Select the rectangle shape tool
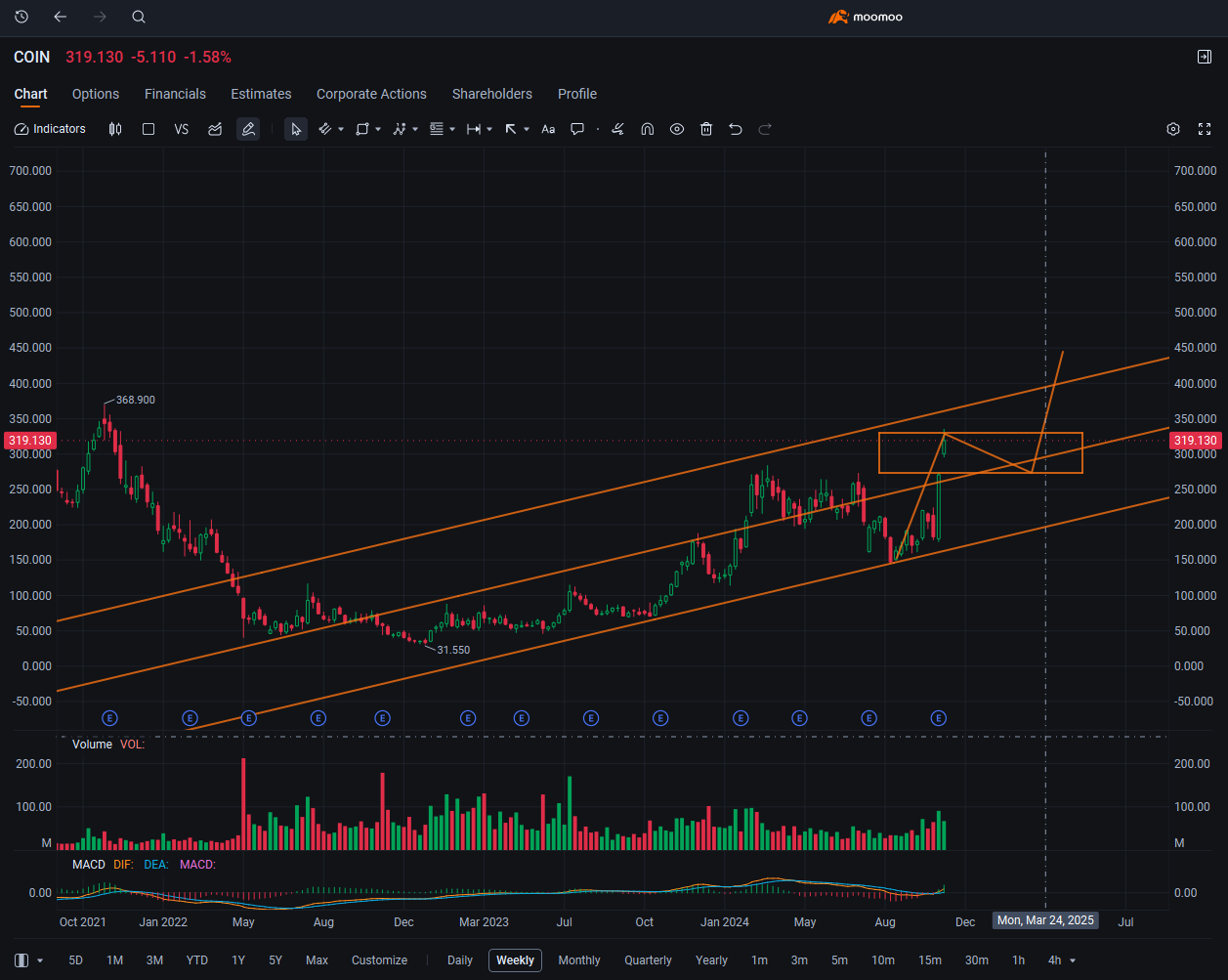 click(x=362, y=129)
